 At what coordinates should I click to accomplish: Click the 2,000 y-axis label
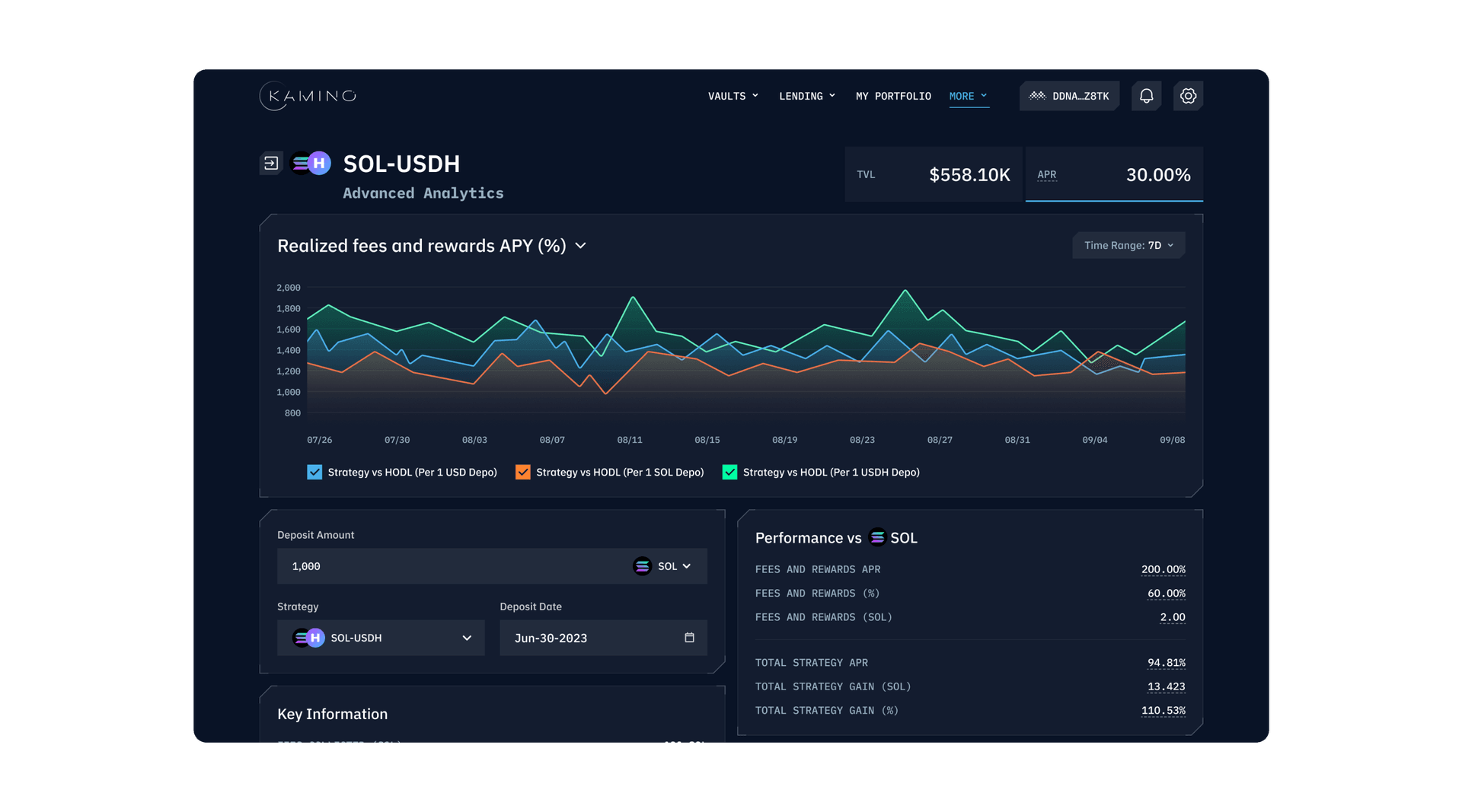[289, 288]
